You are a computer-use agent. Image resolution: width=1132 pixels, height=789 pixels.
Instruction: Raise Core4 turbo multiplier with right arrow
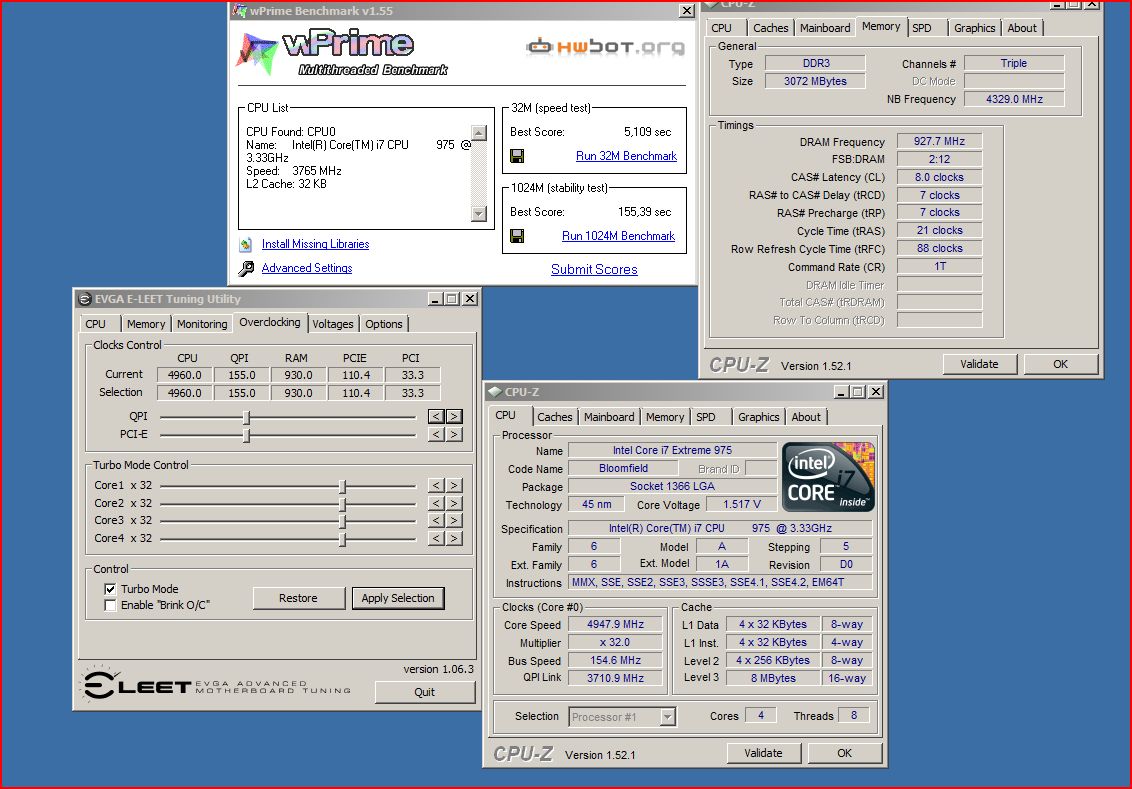[x=454, y=539]
